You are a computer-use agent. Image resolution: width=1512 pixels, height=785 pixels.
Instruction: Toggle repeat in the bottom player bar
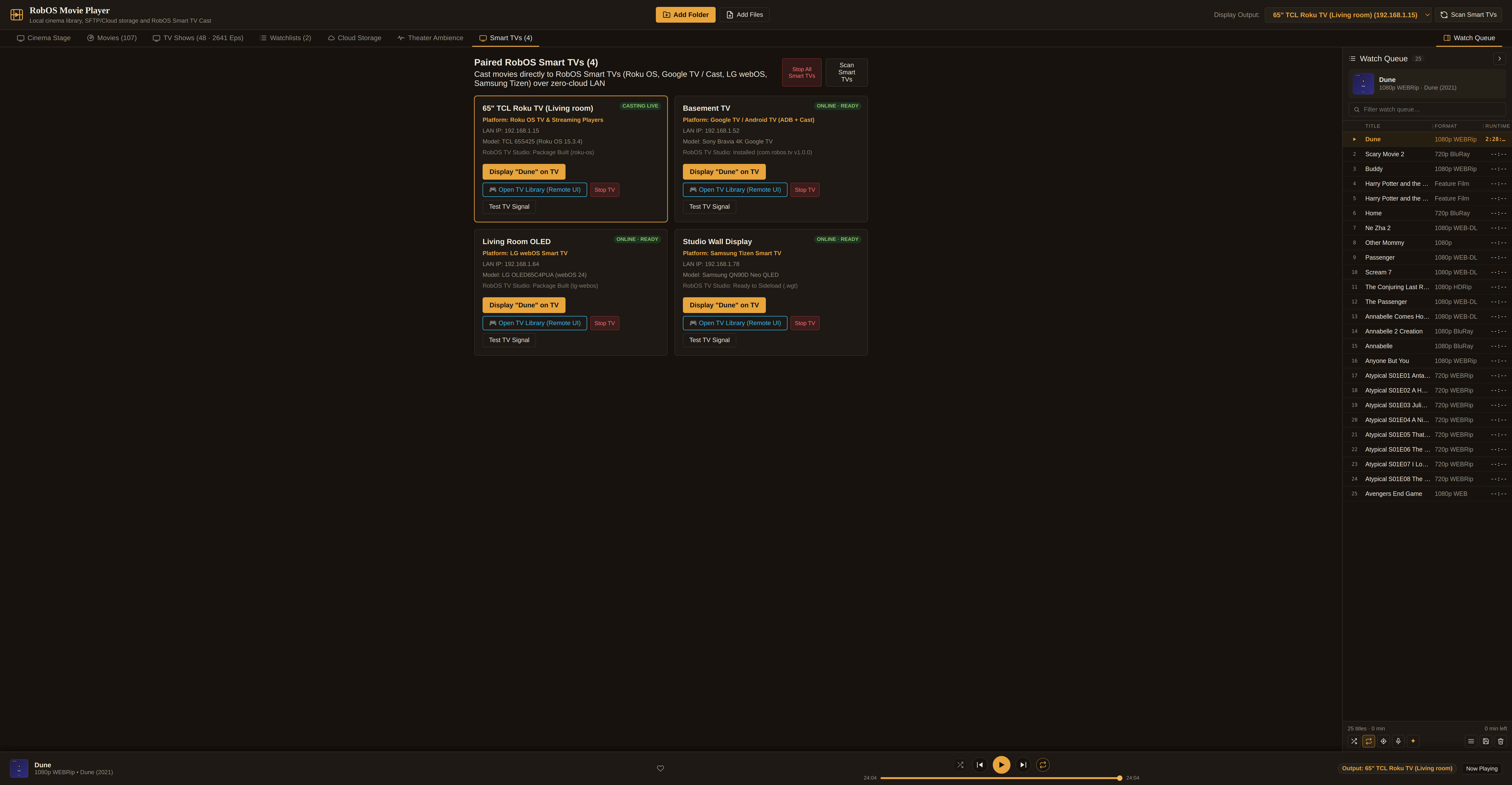click(x=1043, y=764)
